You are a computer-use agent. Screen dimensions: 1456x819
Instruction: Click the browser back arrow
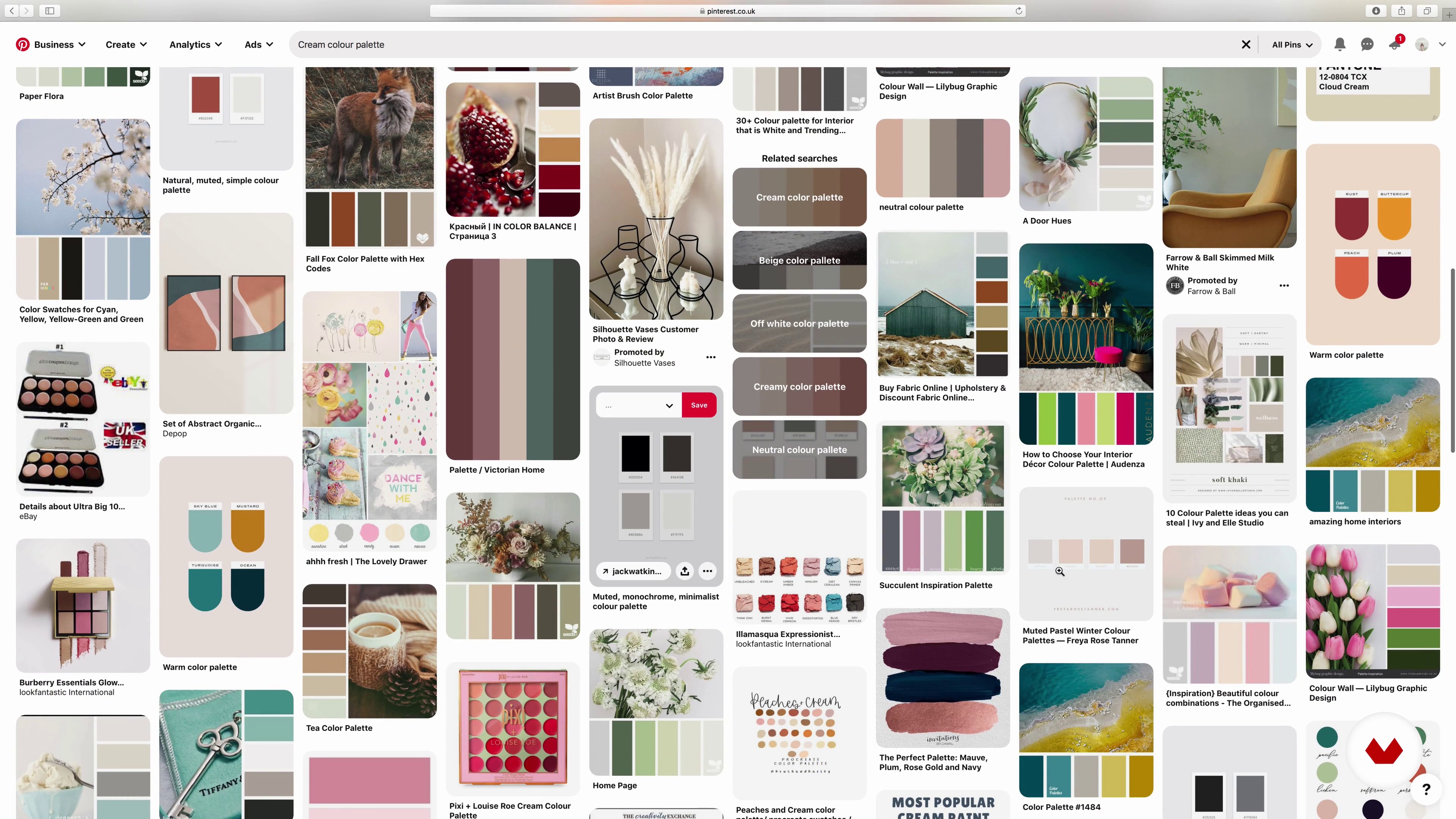pos(12,11)
